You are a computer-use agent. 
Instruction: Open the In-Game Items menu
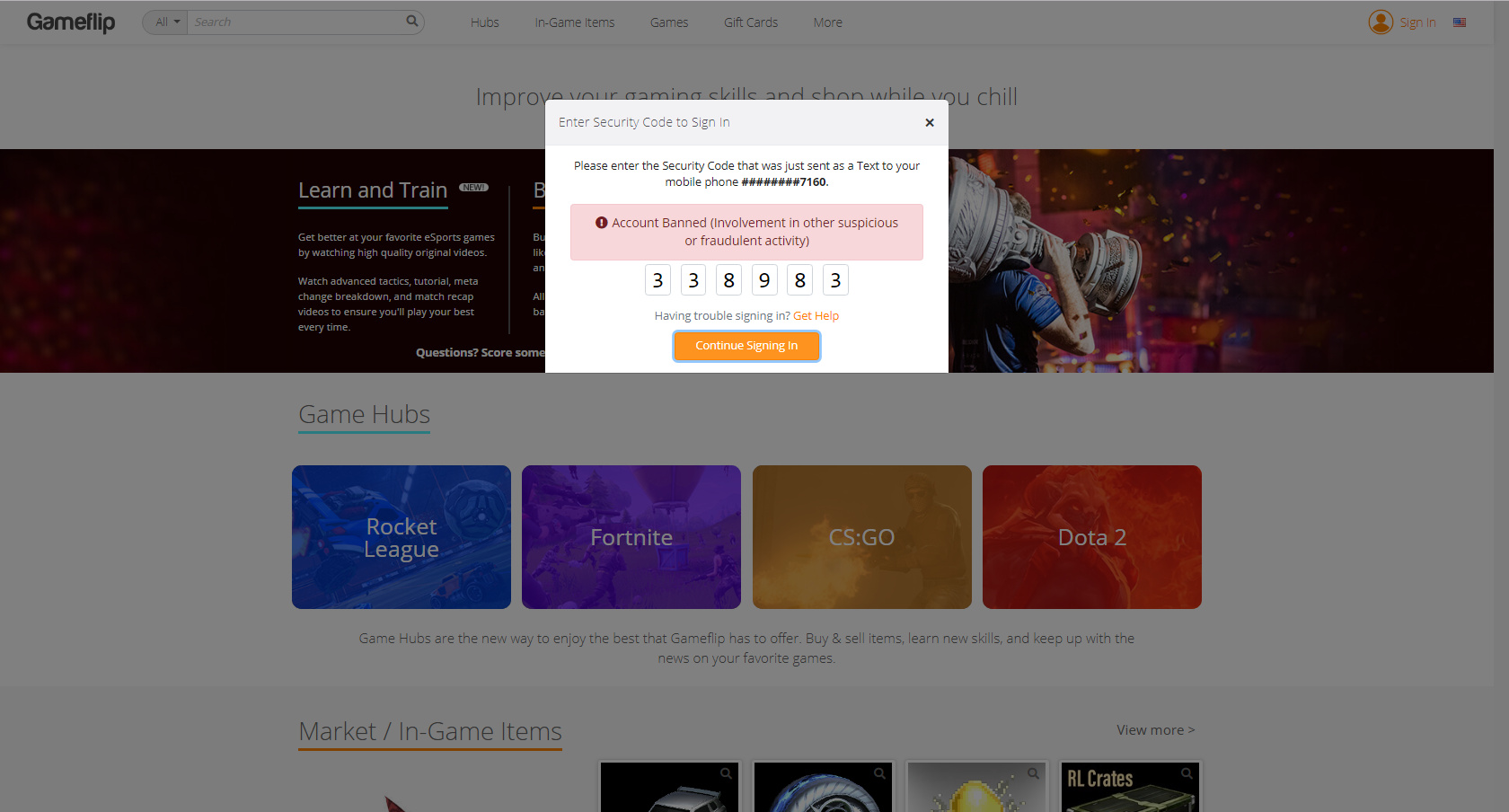pyautogui.click(x=575, y=22)
